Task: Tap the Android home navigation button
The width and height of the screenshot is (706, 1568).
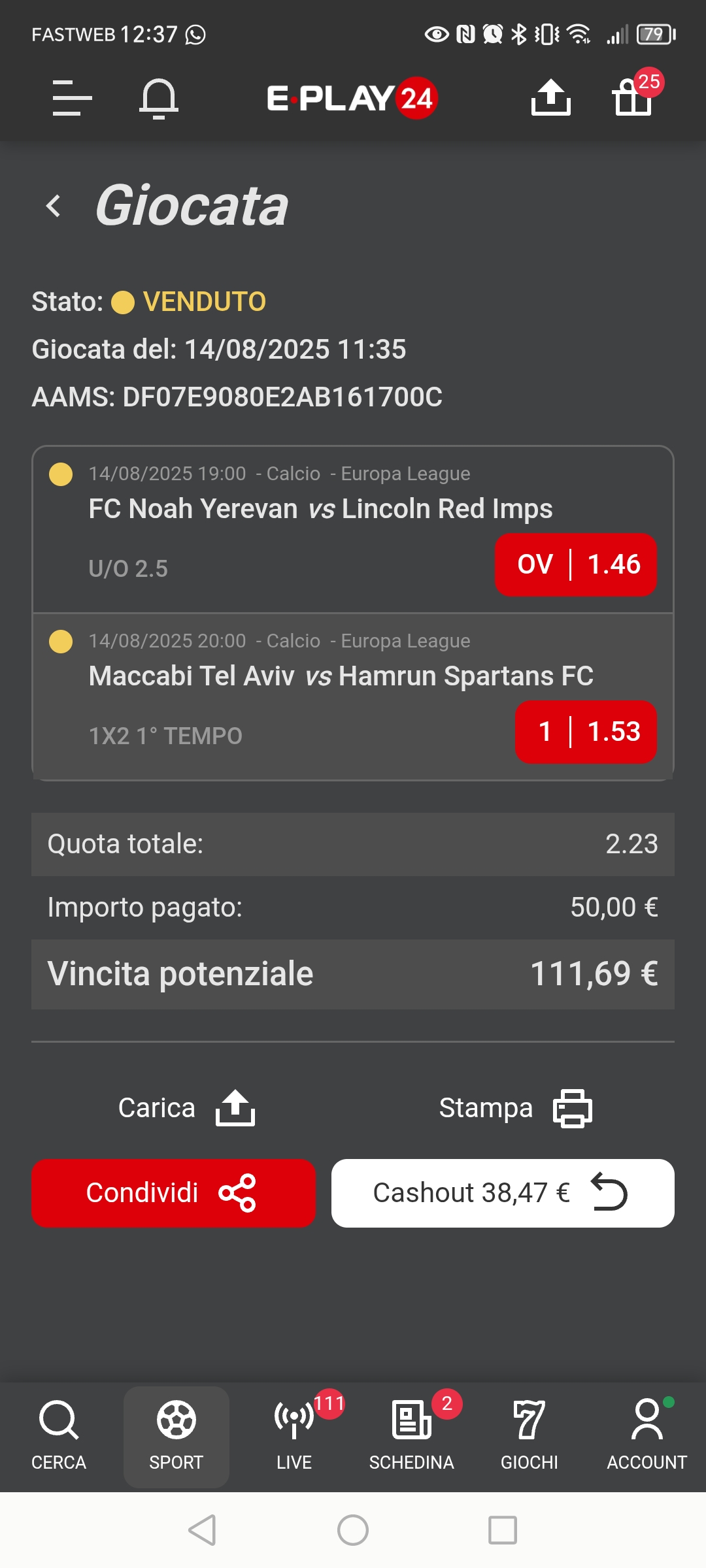Action: pos(353,1530)
